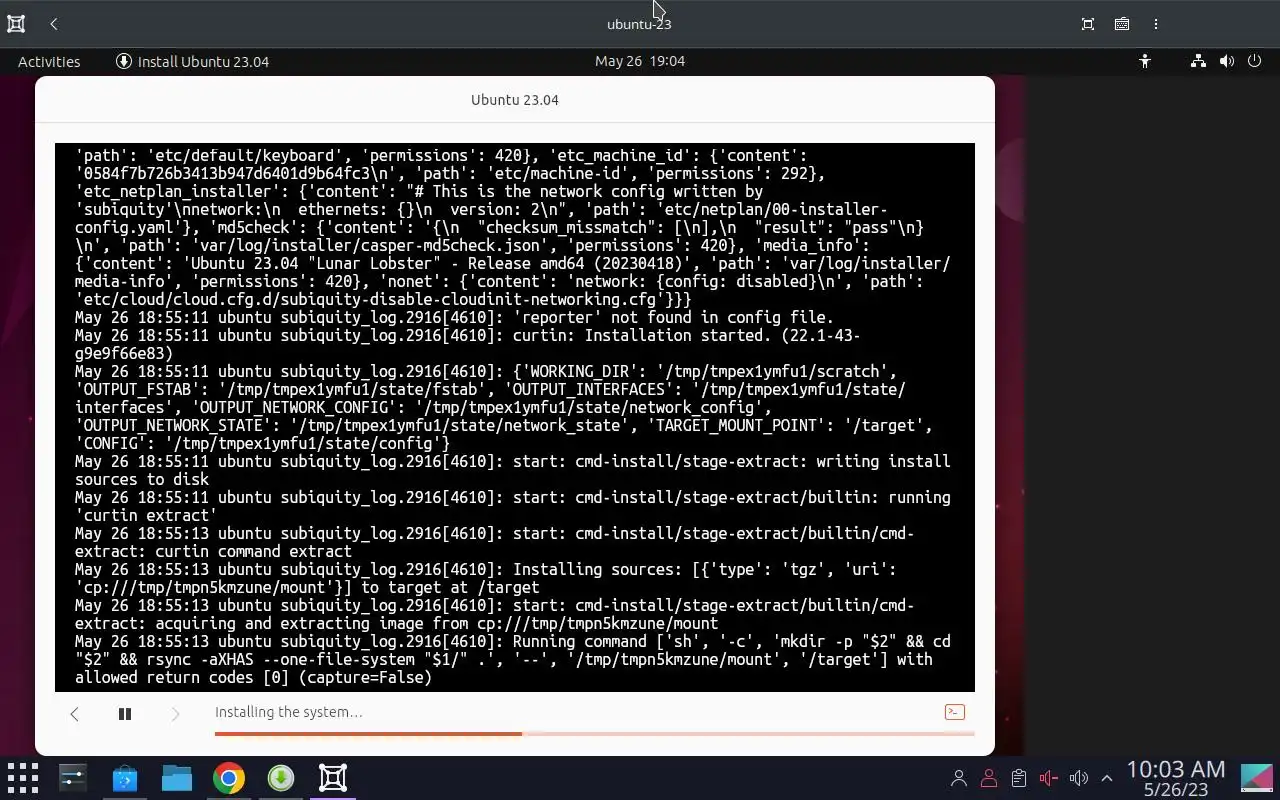1280x800 pixels.
Task: Click the red user tray icon
Action: click(x=989, y=778)
